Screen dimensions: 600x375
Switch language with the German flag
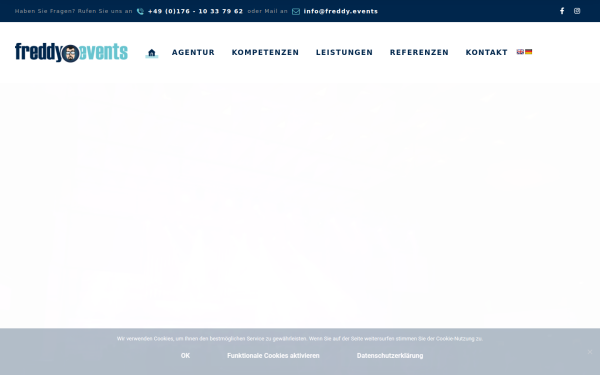pyautogui.click(x=528, y=52)
